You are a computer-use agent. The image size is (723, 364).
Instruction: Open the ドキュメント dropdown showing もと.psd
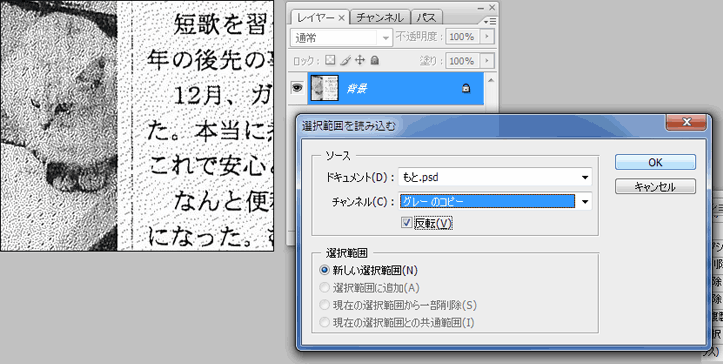pos(495,177)
